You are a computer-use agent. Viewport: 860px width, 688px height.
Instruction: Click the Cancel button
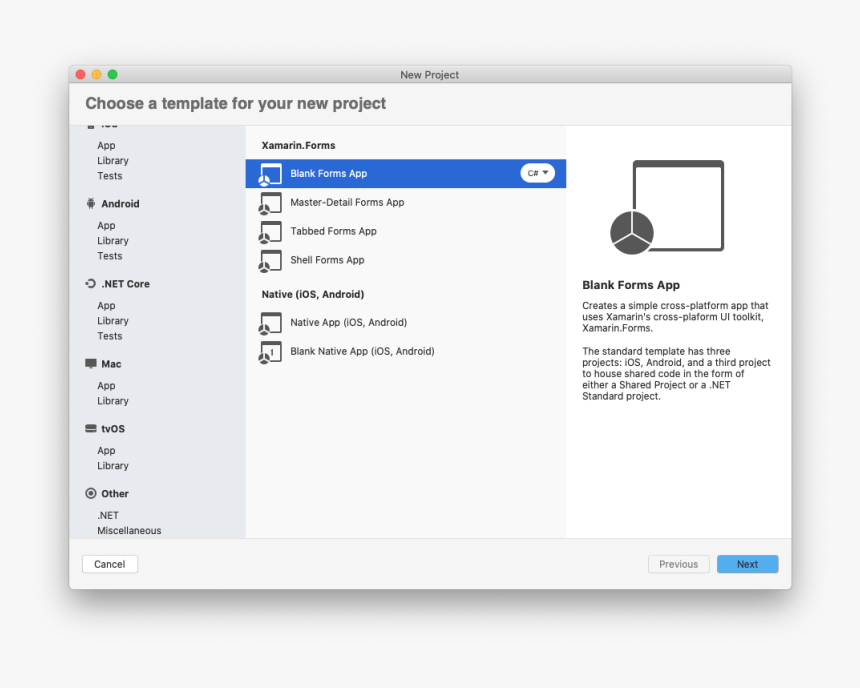(x=109, y=564)
